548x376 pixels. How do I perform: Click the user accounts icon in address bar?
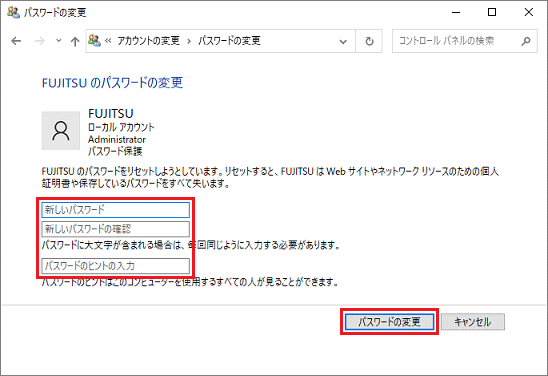click(94, 41)
